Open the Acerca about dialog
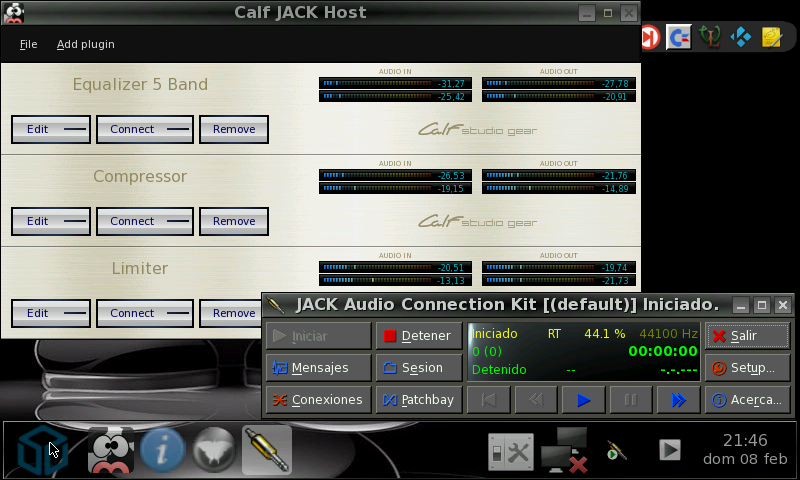Viewport: 800px width, 480px height. (x=747, y=399)
